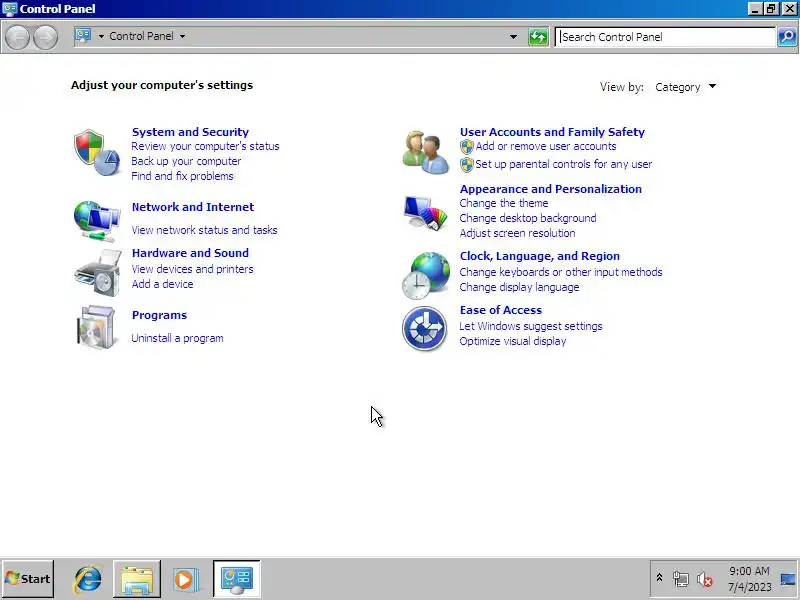This screenshot has height=600, width=800.
Task: Open the Start menu
Action: 28,579
